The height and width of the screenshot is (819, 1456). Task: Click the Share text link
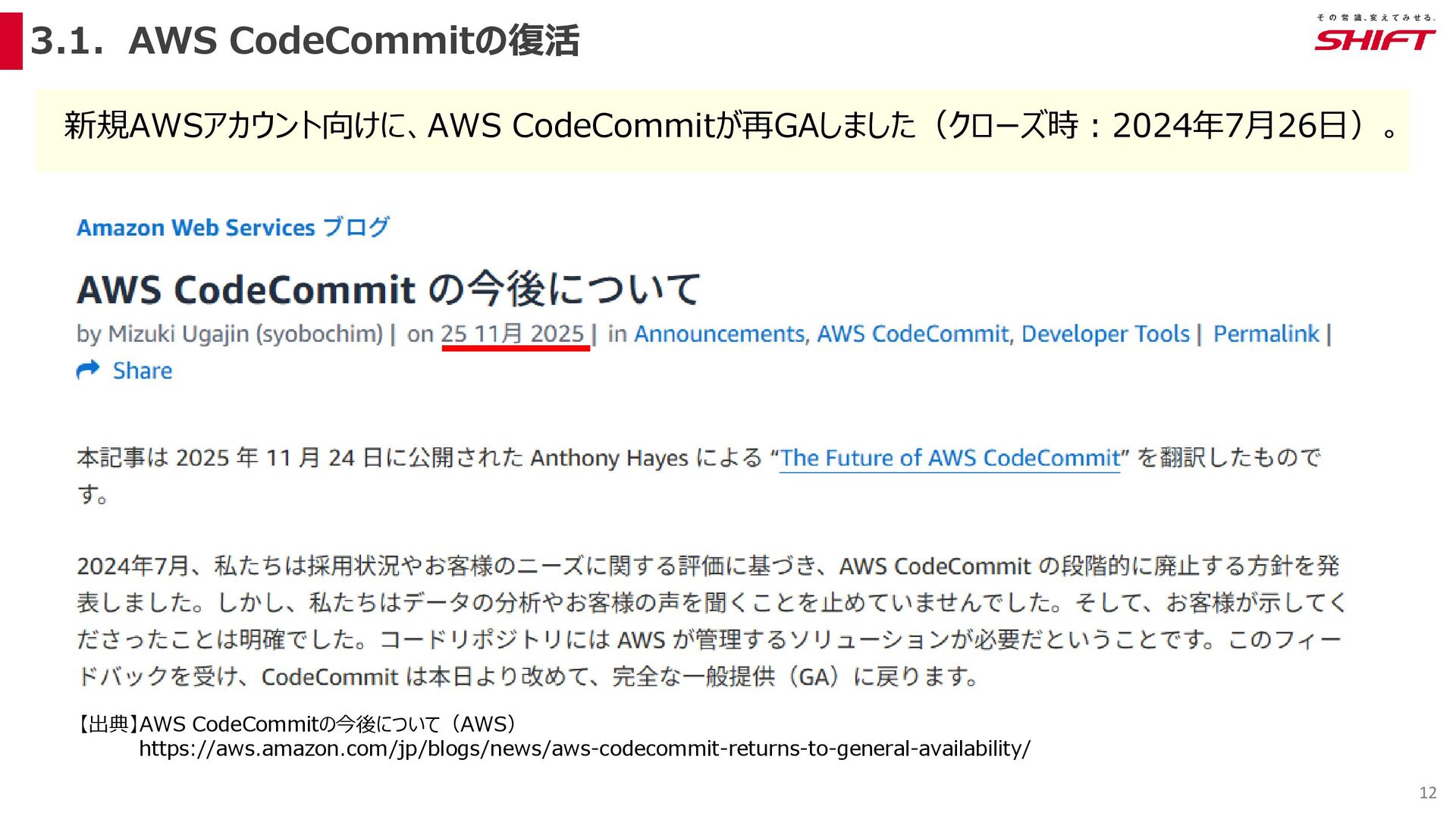[143, 371]
